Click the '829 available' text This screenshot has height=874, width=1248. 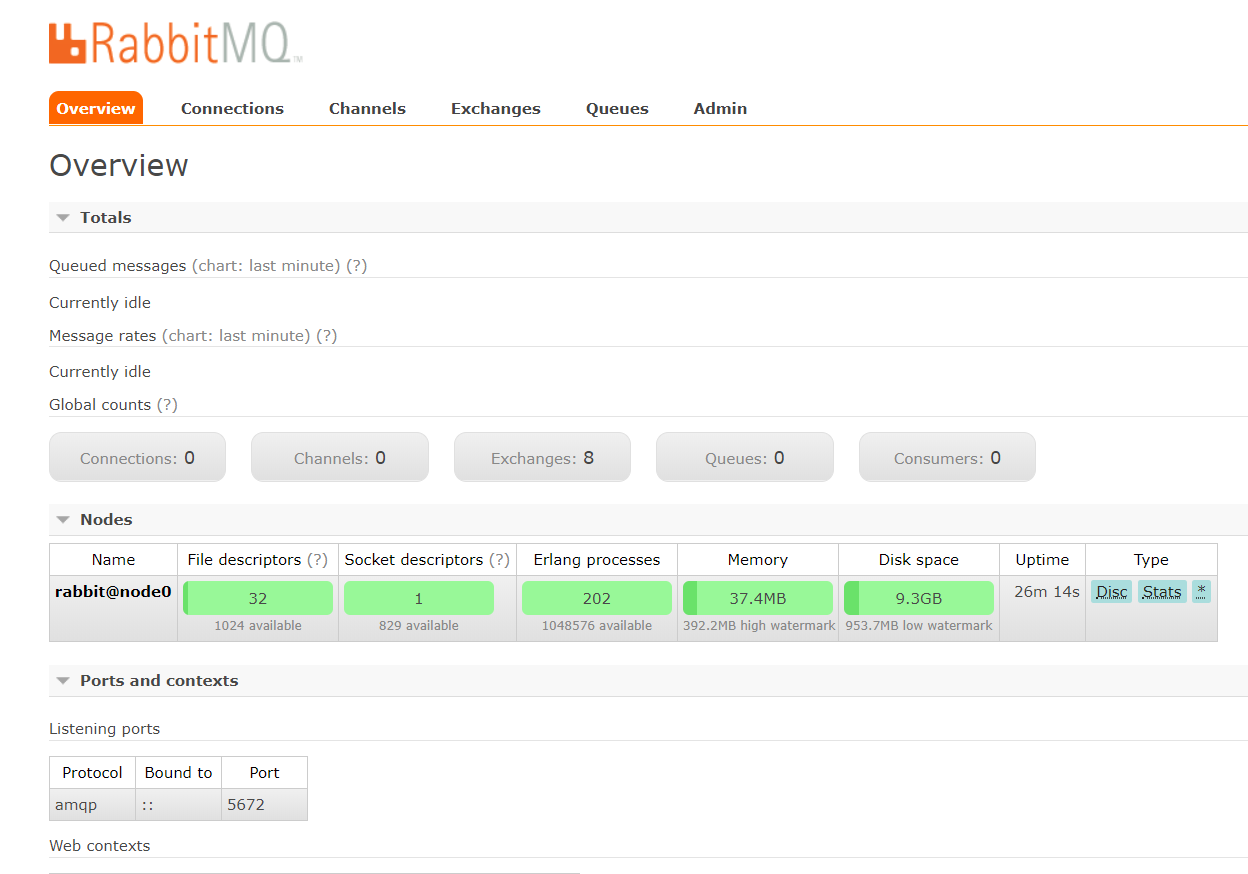419,625
